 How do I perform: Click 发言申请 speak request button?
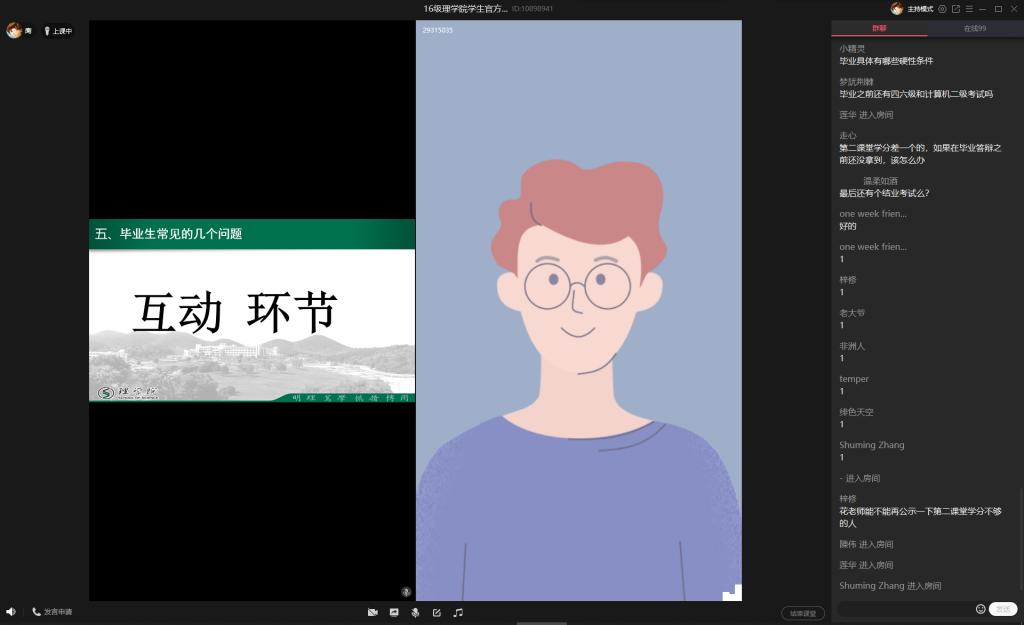point(52,612)
